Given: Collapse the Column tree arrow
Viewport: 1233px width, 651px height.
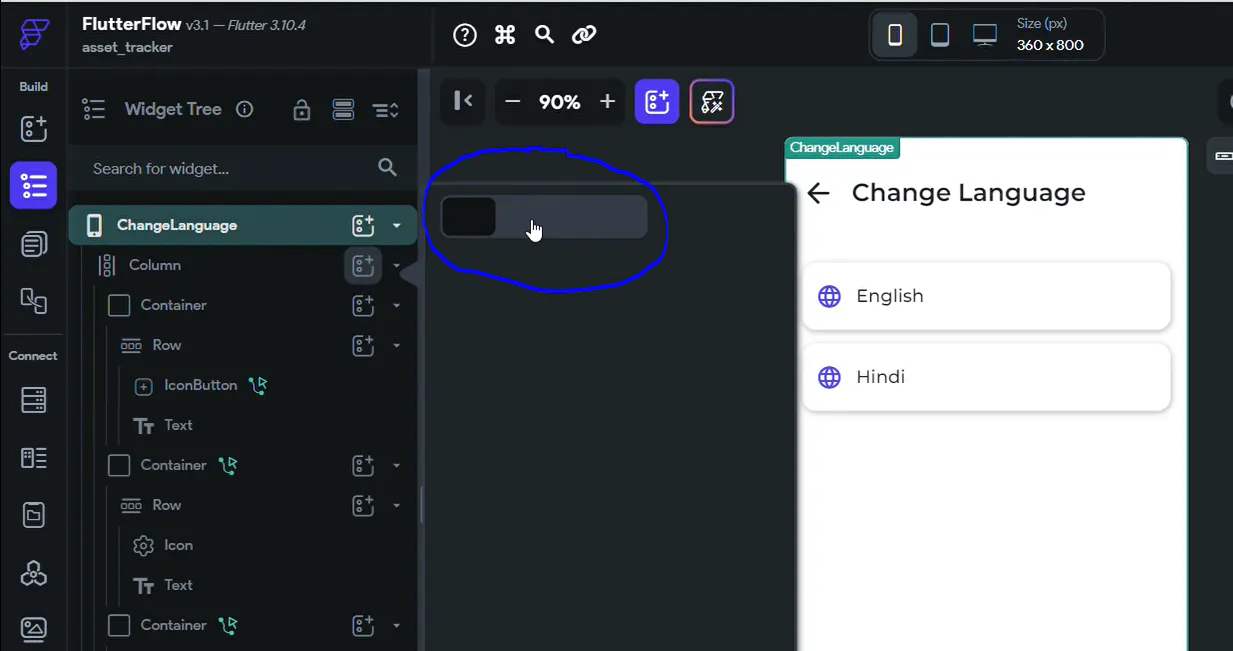Looking at the screenshot, I should click(x=397, y=266).
